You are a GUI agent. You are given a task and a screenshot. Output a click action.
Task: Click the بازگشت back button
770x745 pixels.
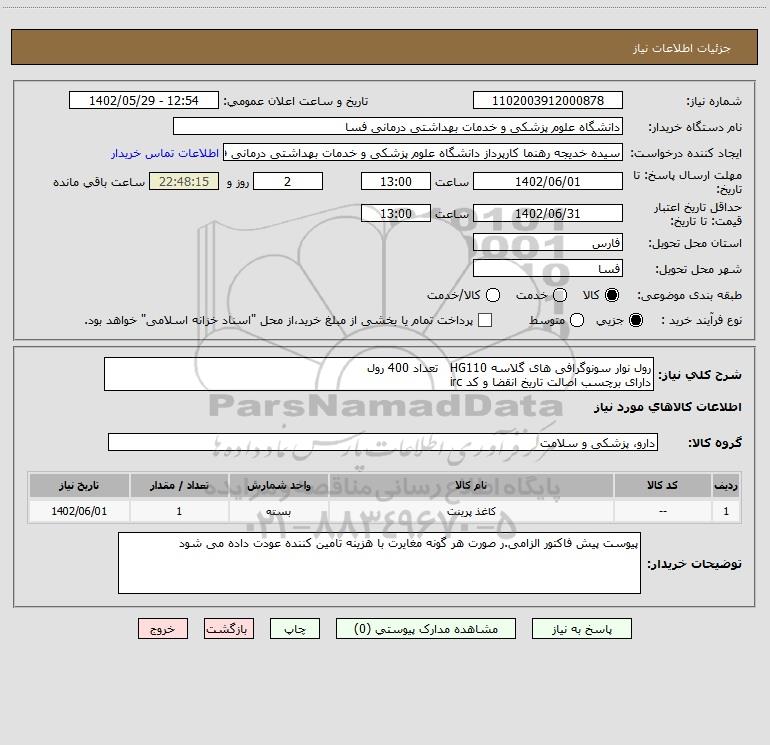(x=229, y=629)
